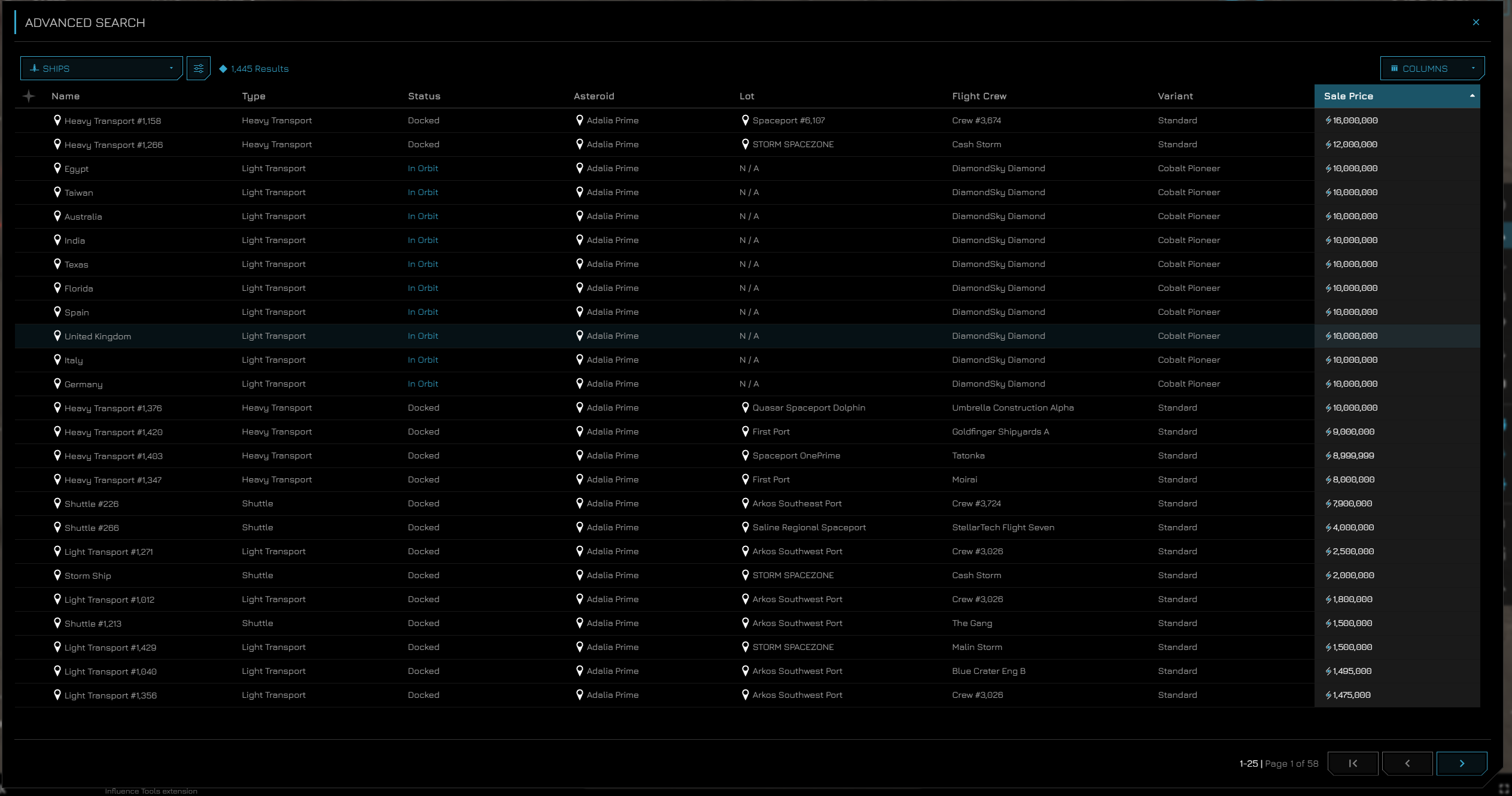This screenshot has height=796, width=1512.
Task: Click lot pin next to Saline Regional Spaceport
Action: 745,527
